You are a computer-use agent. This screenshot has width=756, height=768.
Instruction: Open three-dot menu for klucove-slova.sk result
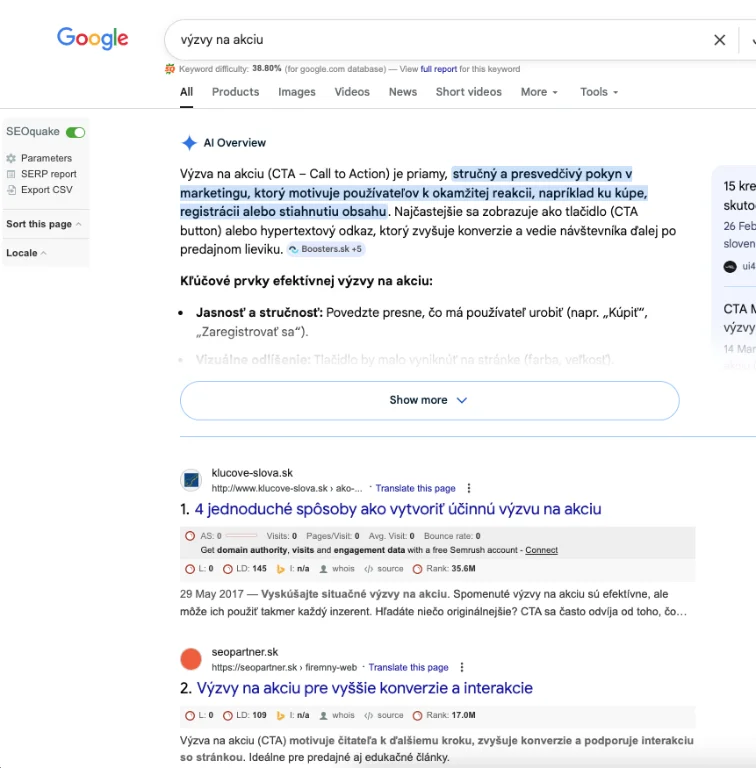468,488
